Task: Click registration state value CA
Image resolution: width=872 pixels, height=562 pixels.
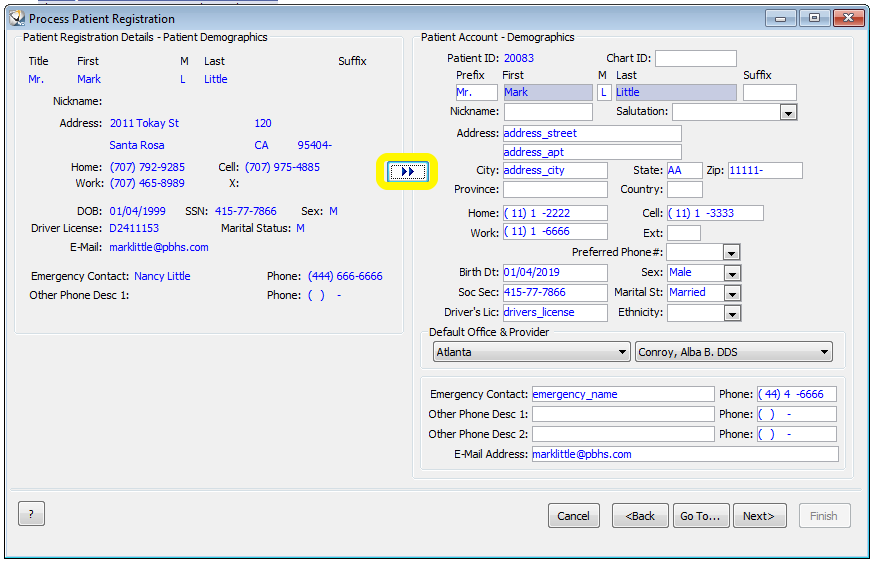Action: pyautogui.click(x=261, y=146)
